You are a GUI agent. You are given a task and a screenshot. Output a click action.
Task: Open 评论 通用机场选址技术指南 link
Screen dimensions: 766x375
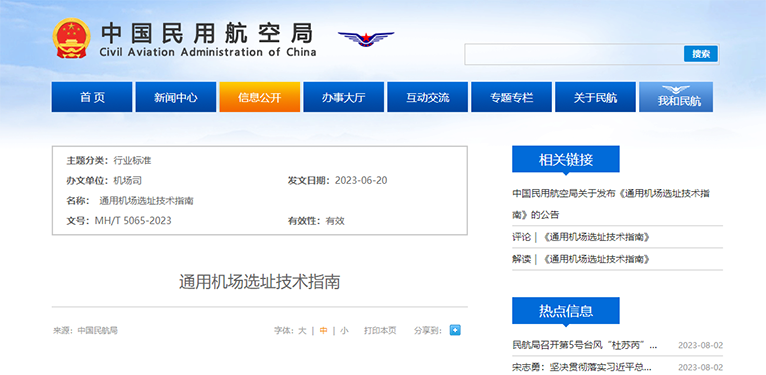[581, 237]
